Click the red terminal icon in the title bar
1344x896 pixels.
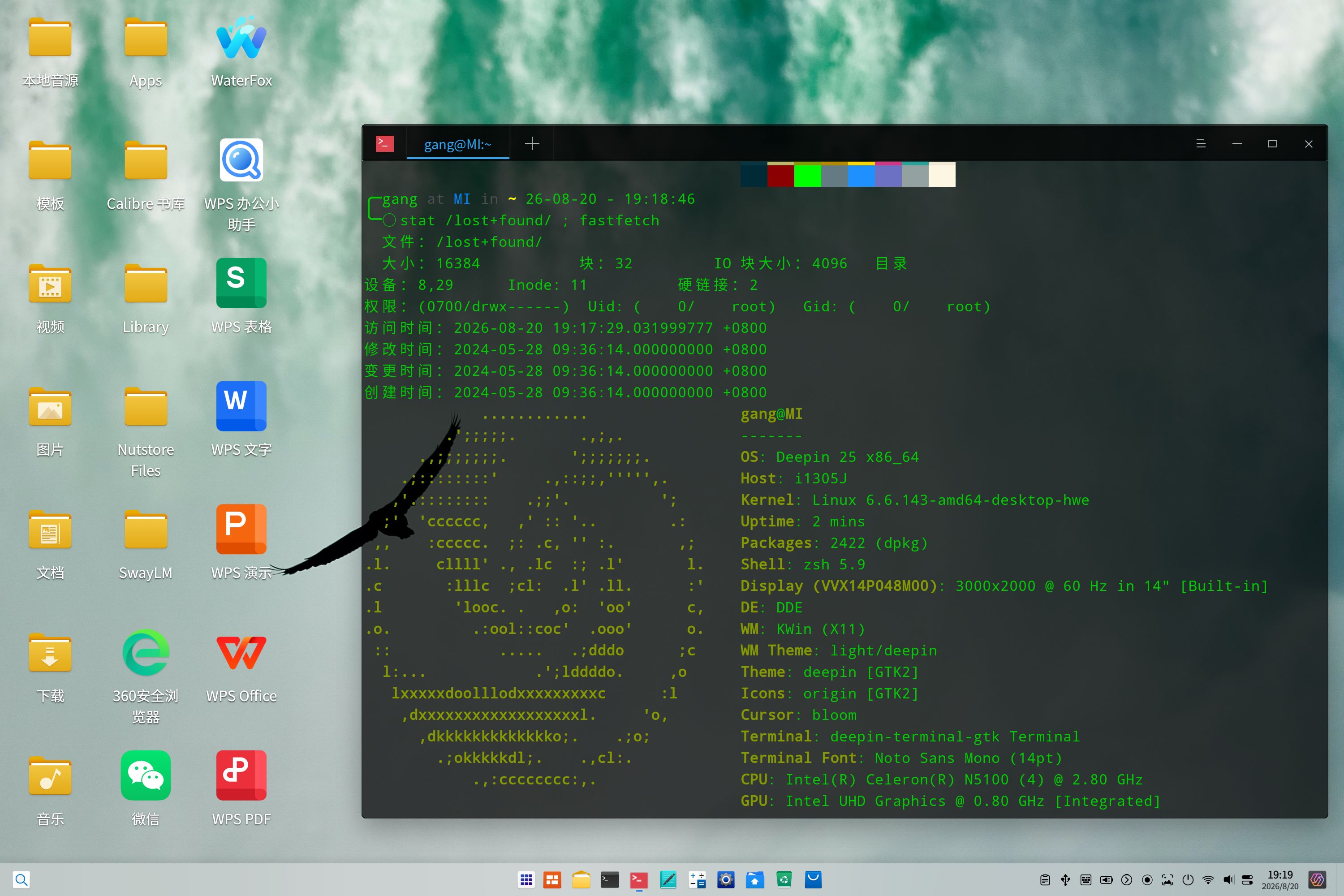(384, 143)
